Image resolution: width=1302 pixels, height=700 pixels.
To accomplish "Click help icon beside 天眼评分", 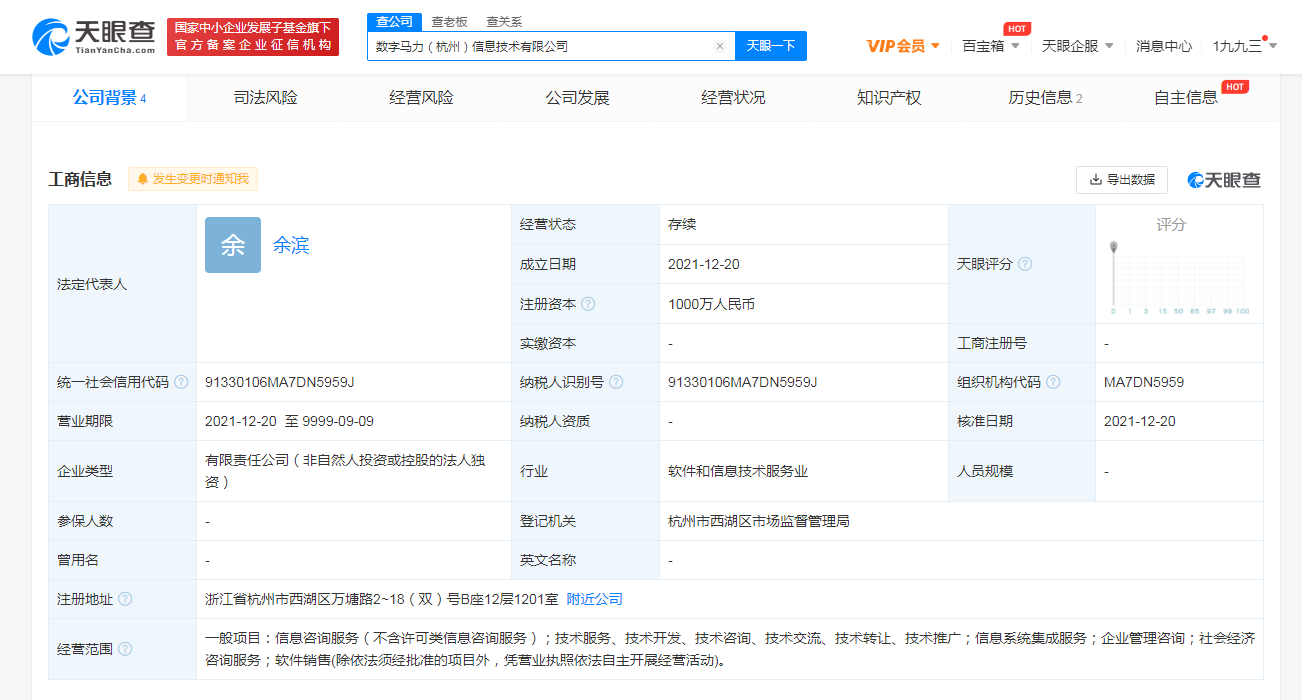I will pyautogui.click(x=1025, y=264).
